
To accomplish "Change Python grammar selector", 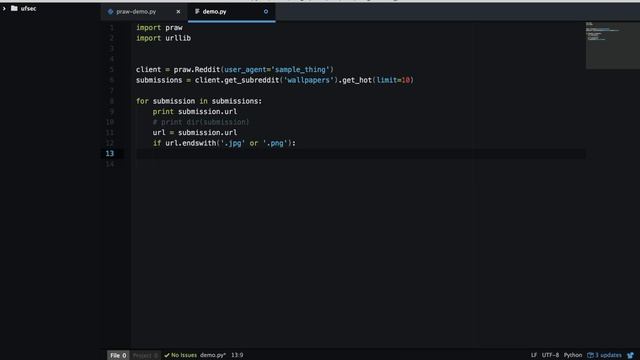I will click(x=573, y=356).
